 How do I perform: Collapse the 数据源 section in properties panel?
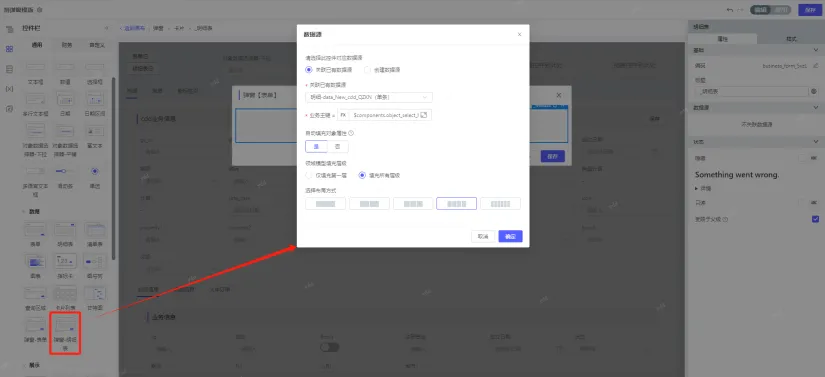coord(815,108)
